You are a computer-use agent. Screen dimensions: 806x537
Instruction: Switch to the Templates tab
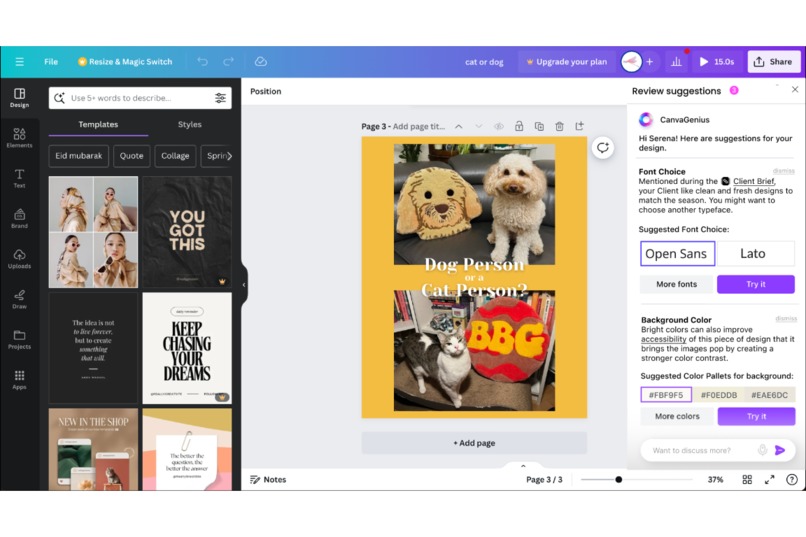point(98,124)
